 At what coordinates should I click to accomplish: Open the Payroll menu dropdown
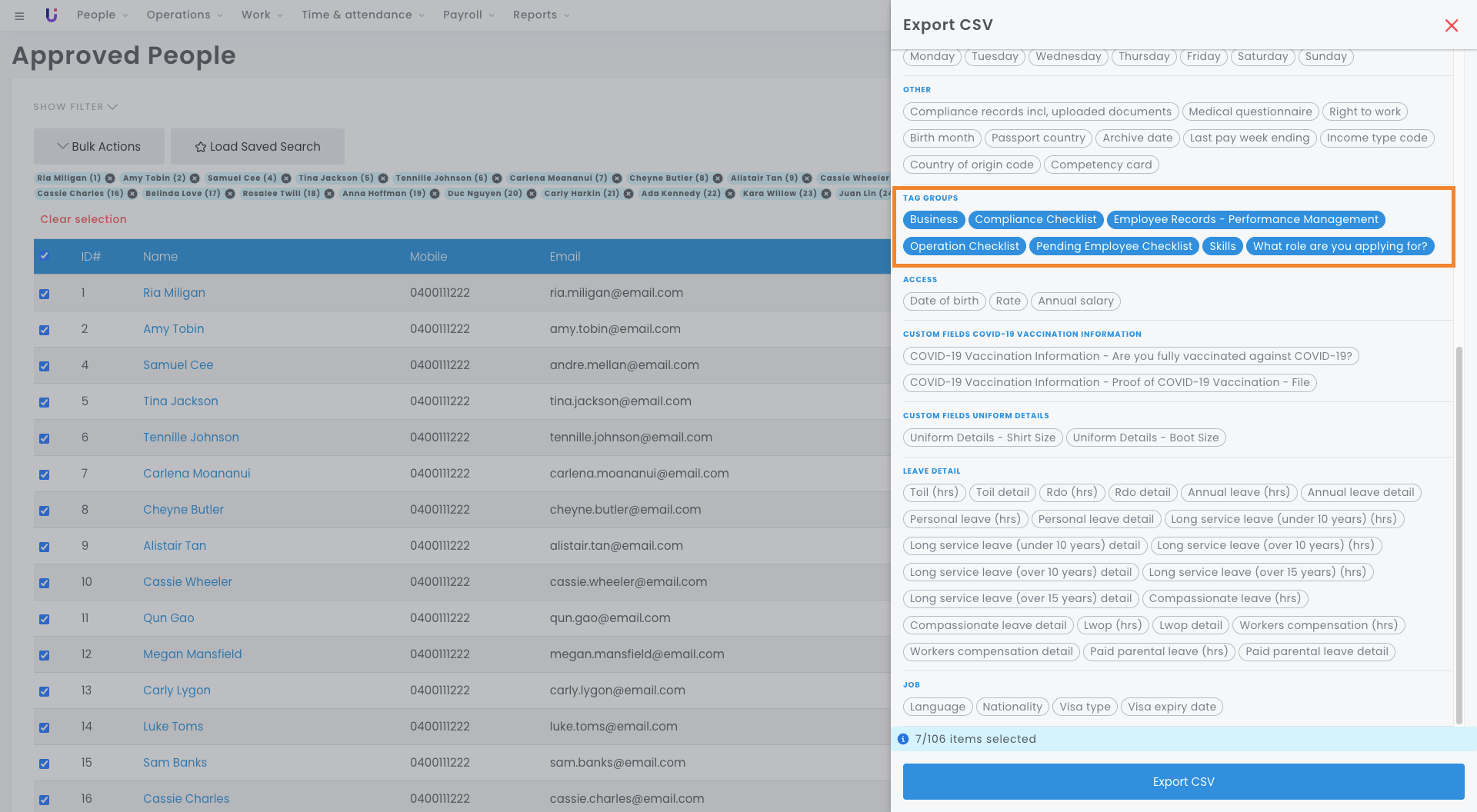(468, 15)
